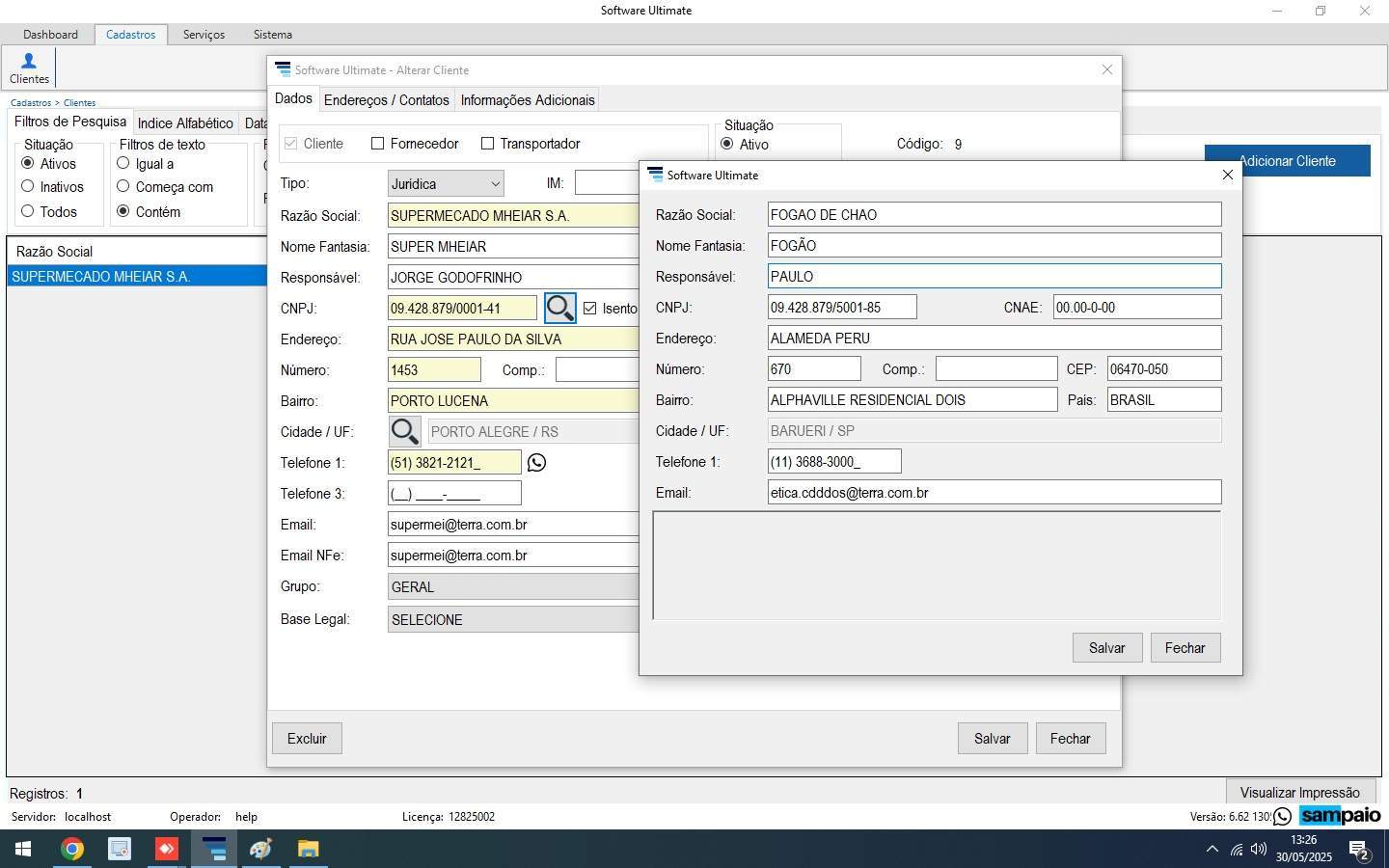Open the Serviços menu tab
The image size is (1389, 868).
[x=204, y=35]
